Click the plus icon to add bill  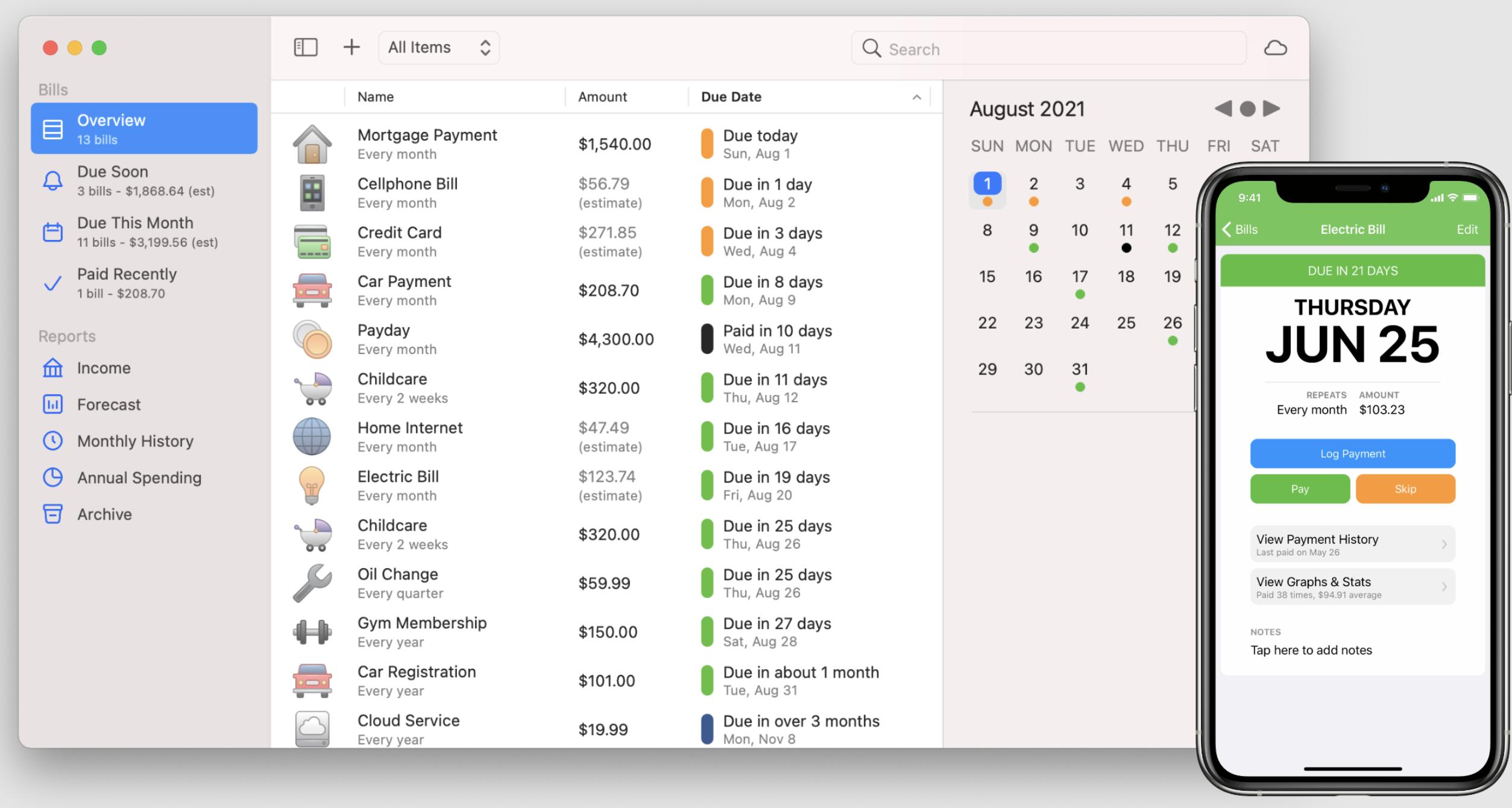click(x=351, y=48)
